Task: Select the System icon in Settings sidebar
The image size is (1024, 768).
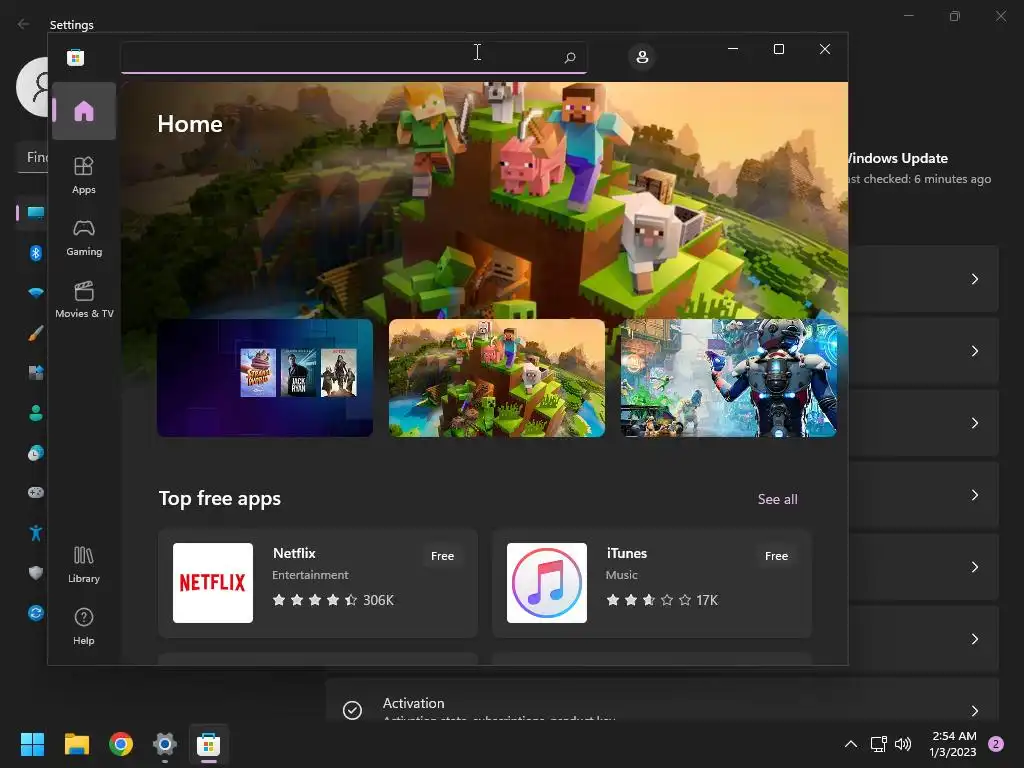Action: click(35, 212)
